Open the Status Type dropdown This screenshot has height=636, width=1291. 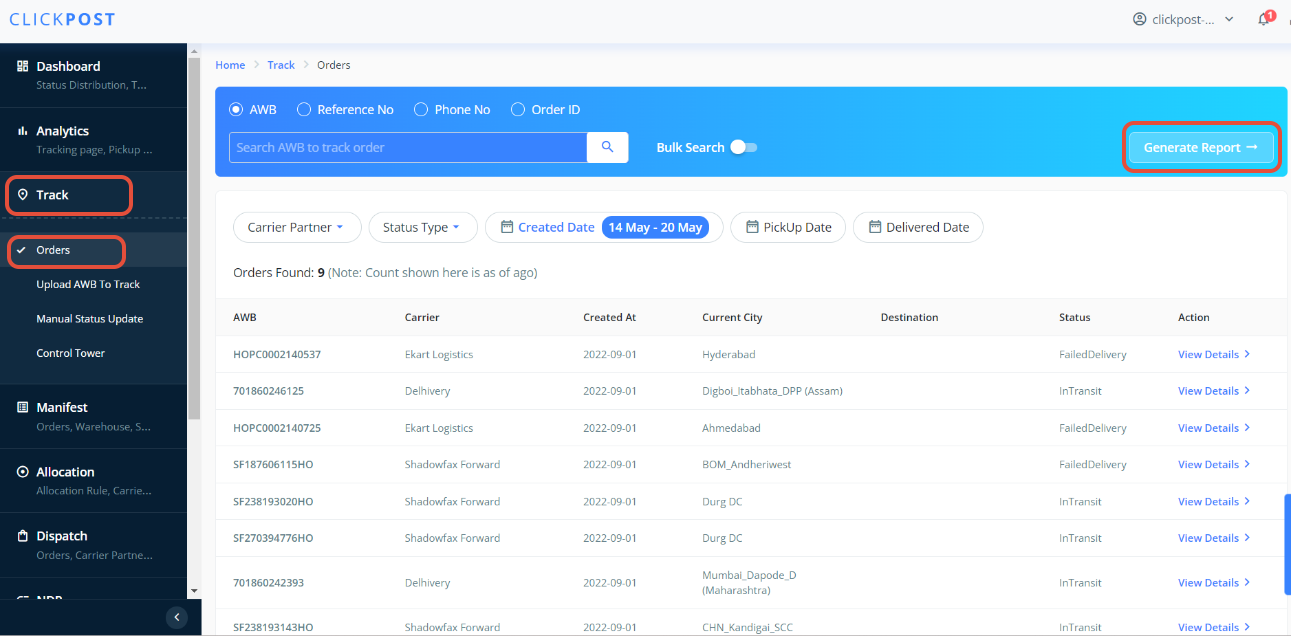pos(421,227)
